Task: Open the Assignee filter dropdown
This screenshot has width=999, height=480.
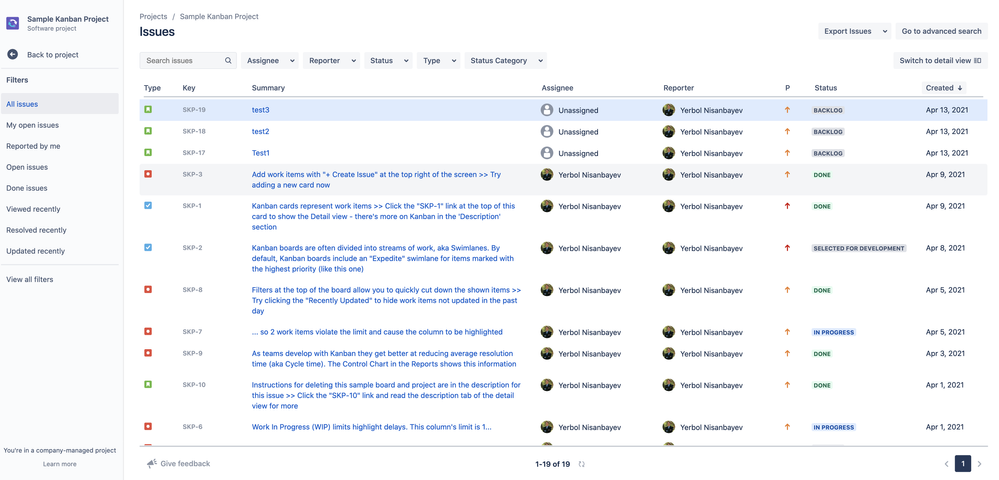Action: click(270, 61)
